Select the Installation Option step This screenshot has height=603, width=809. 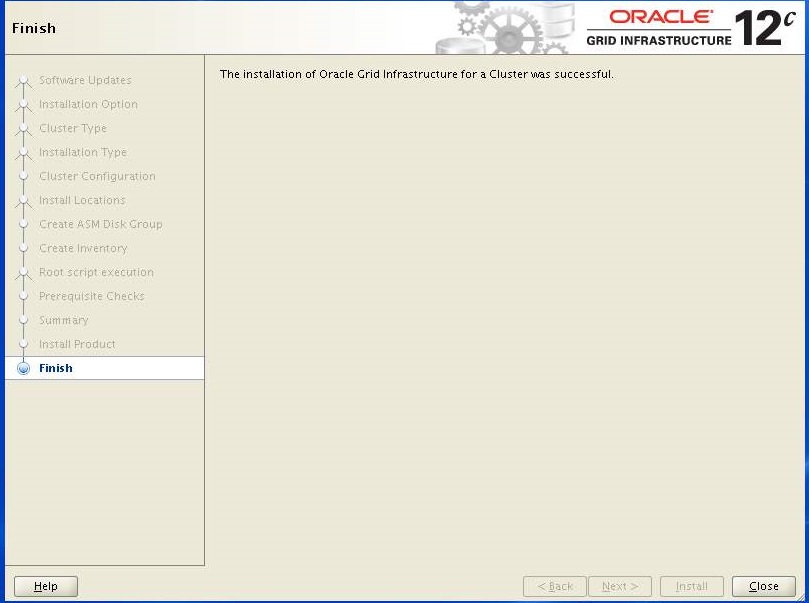pos(88,104)
